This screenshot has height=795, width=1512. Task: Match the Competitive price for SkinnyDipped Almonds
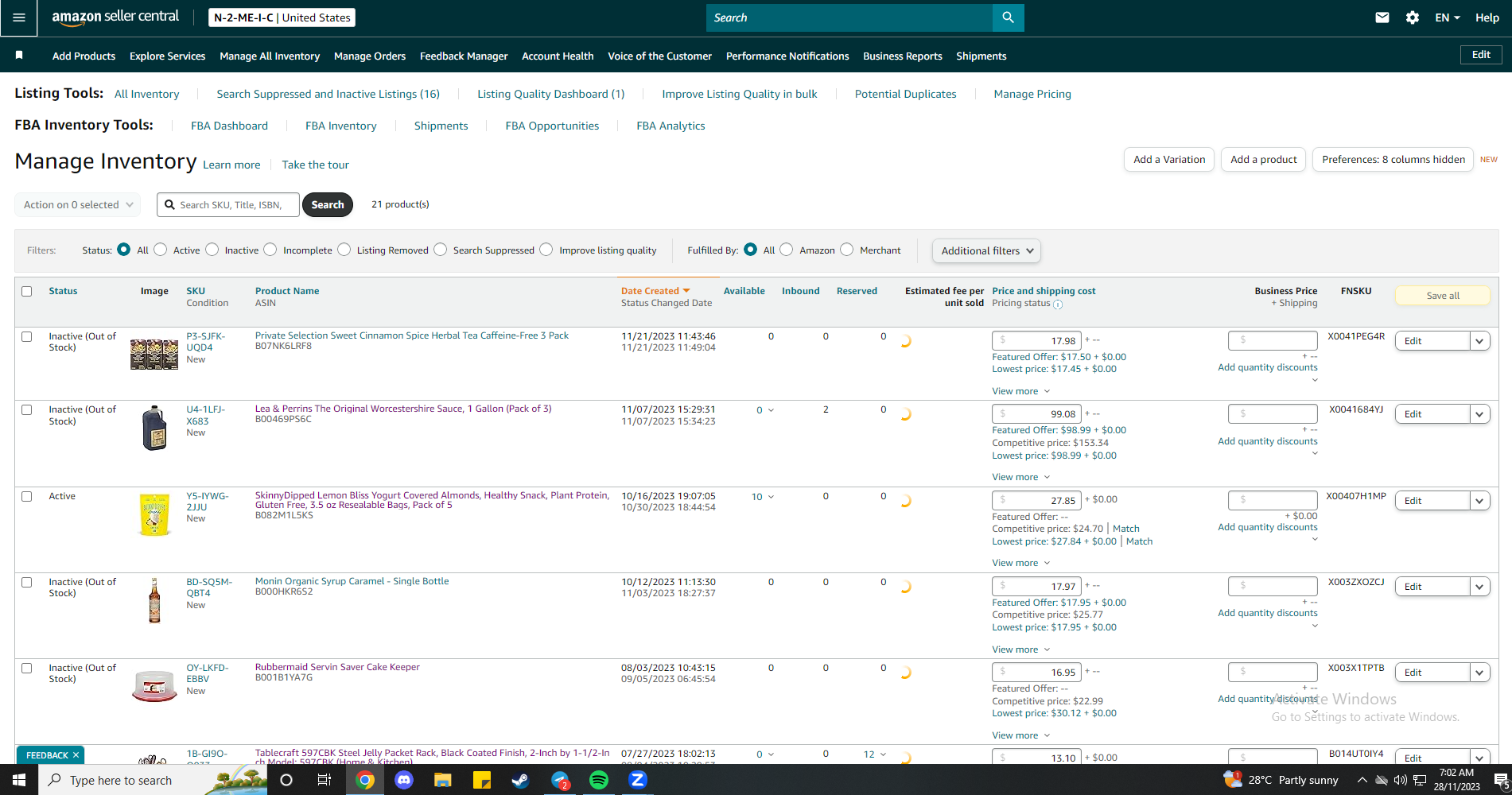click(1125, 529)
